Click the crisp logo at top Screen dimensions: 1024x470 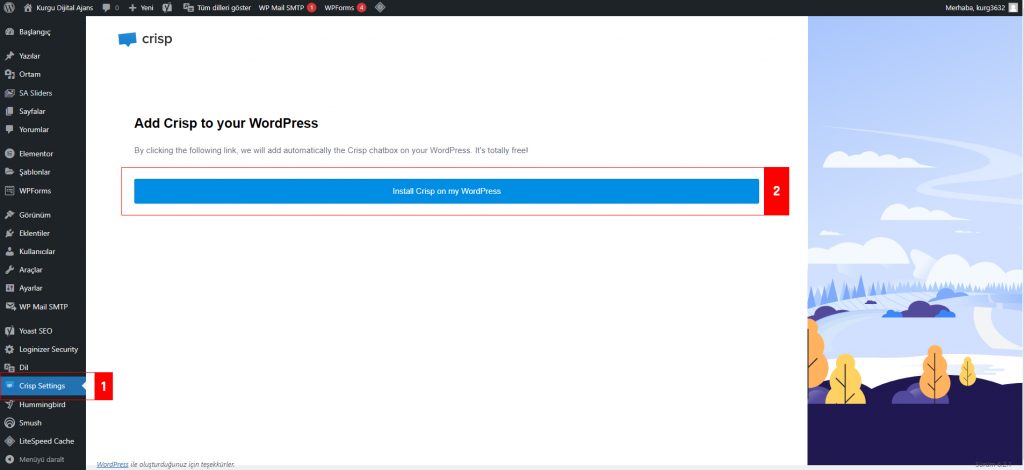145,39
